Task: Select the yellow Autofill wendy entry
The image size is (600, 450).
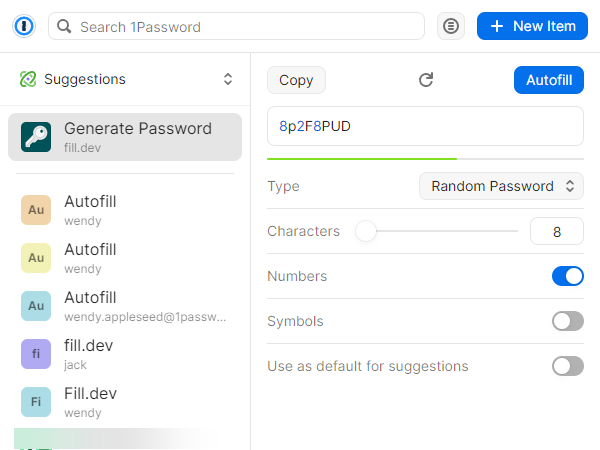Action: pos(125,258)
